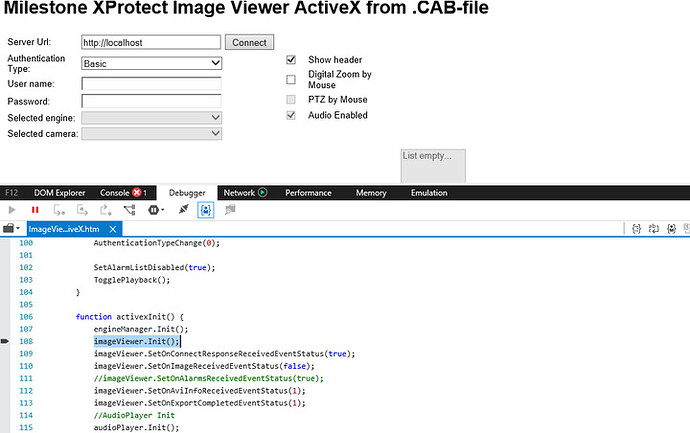The width and height of the screenshot is (690, 433).
Task: Toggle the Audio Enabled checkbox
Action: pos(291,116)
